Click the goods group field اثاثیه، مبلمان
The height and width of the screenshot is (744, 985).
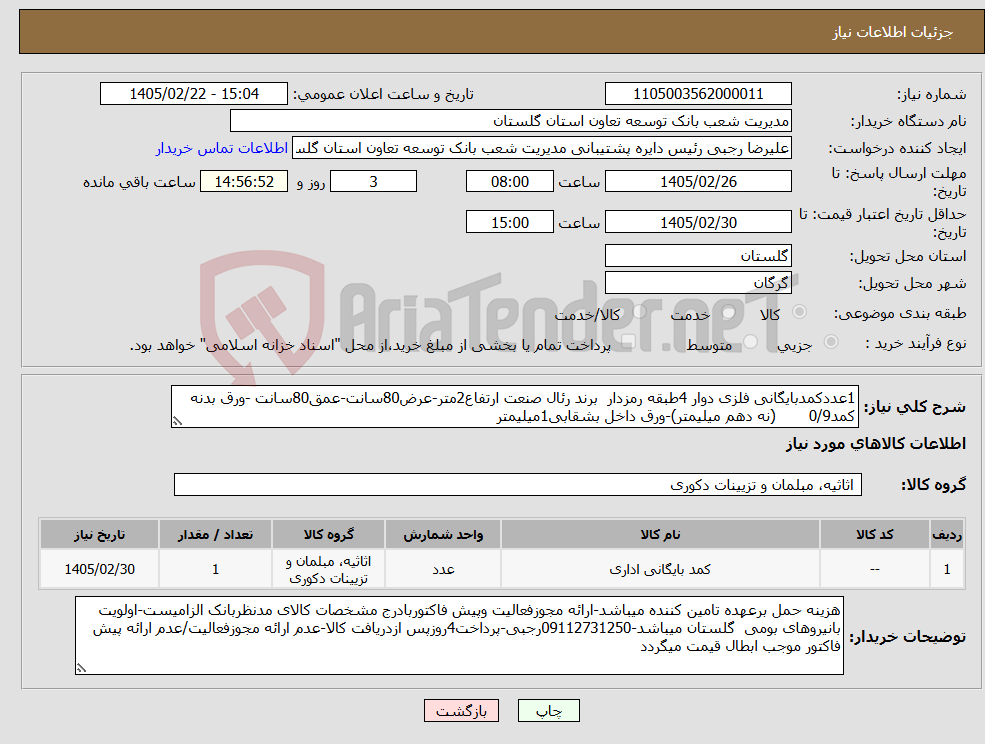pos(518,484)
